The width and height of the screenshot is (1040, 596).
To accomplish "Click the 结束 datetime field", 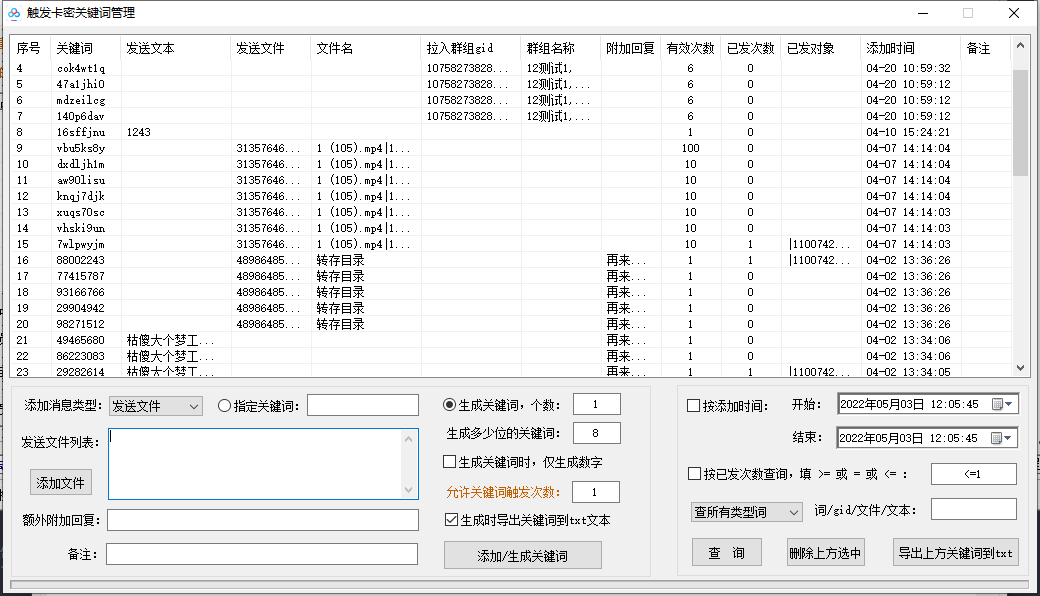I will 928,438.
